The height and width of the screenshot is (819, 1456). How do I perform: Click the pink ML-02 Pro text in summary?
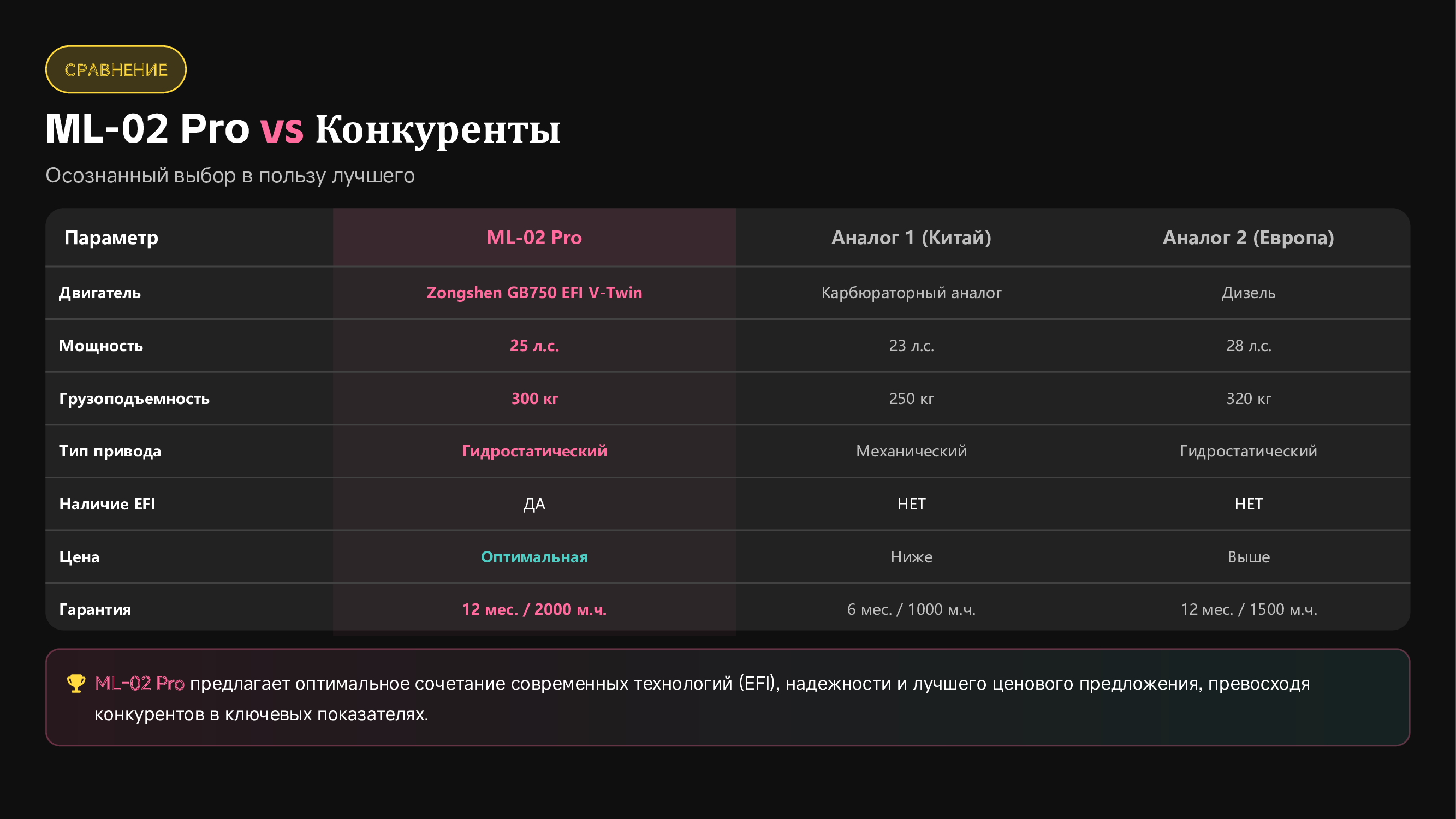pos(139,684)
